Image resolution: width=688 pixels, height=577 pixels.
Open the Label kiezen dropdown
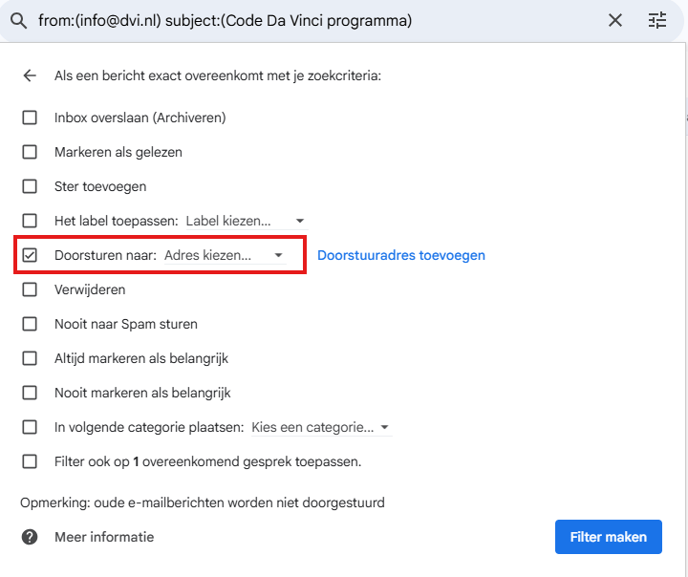(x=245, y=220)
